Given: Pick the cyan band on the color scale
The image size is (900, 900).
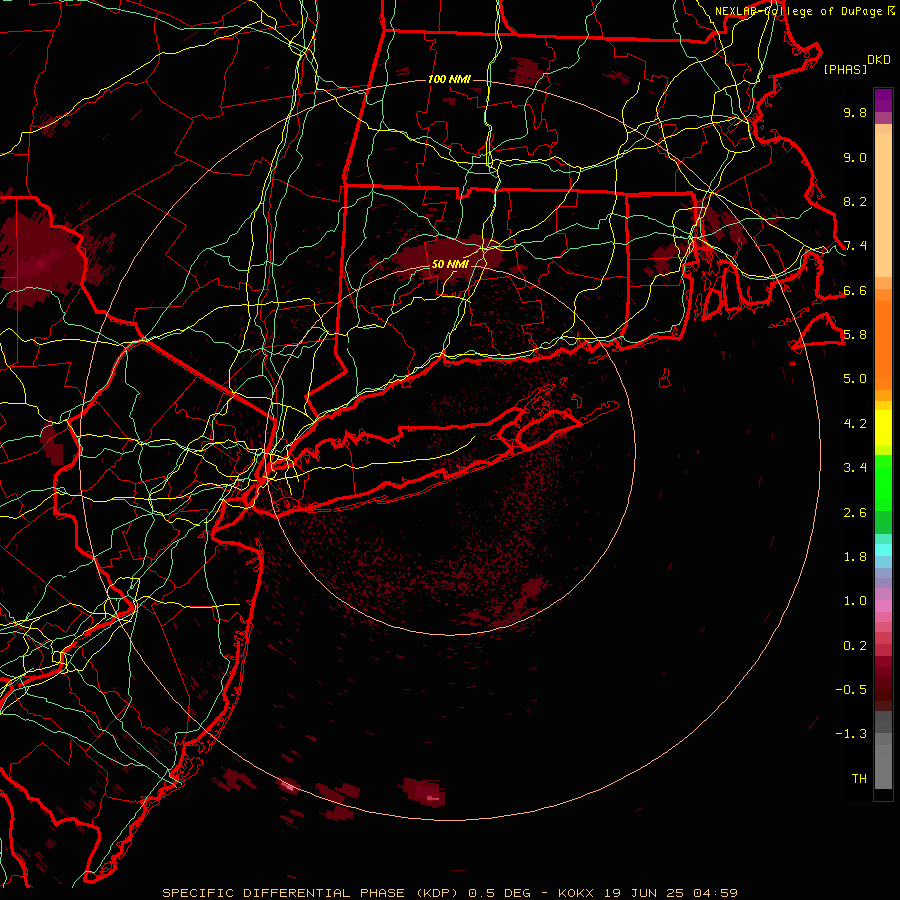Looking at the screenshot, I should pyautogui.click(x=883, y=549).
